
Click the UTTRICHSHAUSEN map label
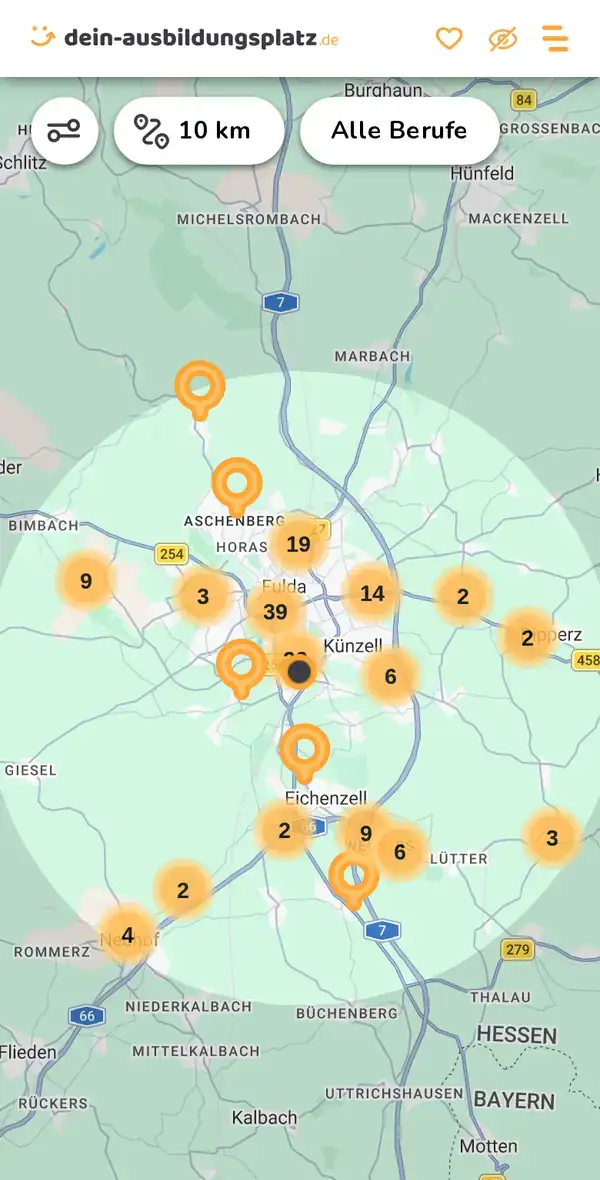tap(394, 1093)
